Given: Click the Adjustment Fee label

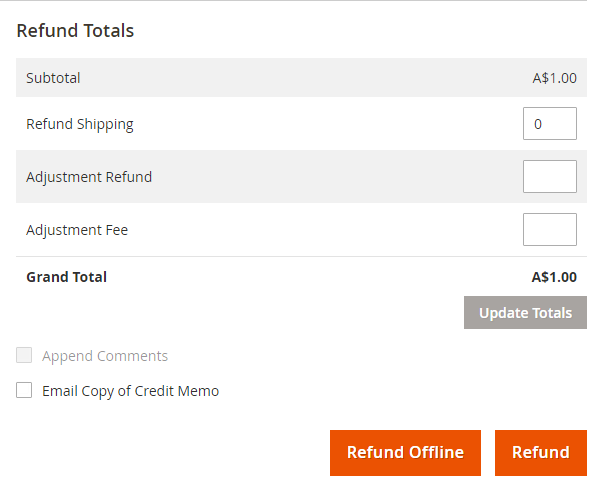Looking at the screenshot, I should 77,230.
